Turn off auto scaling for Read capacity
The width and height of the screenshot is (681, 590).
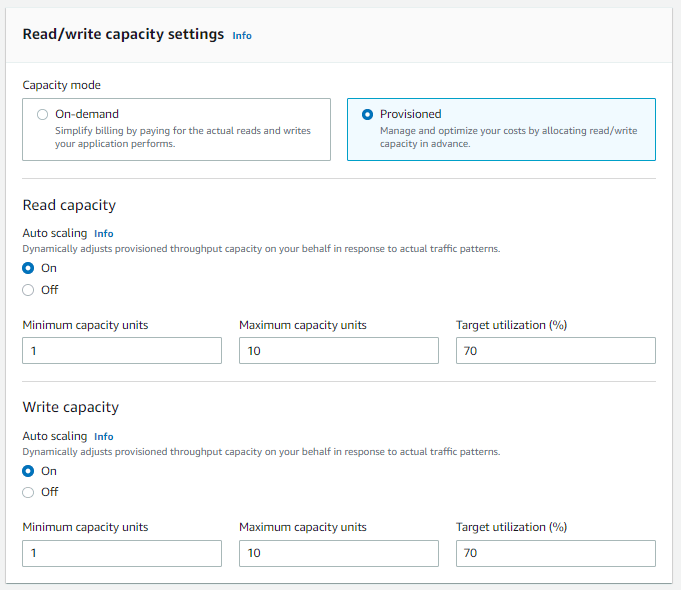coord(29,290)
